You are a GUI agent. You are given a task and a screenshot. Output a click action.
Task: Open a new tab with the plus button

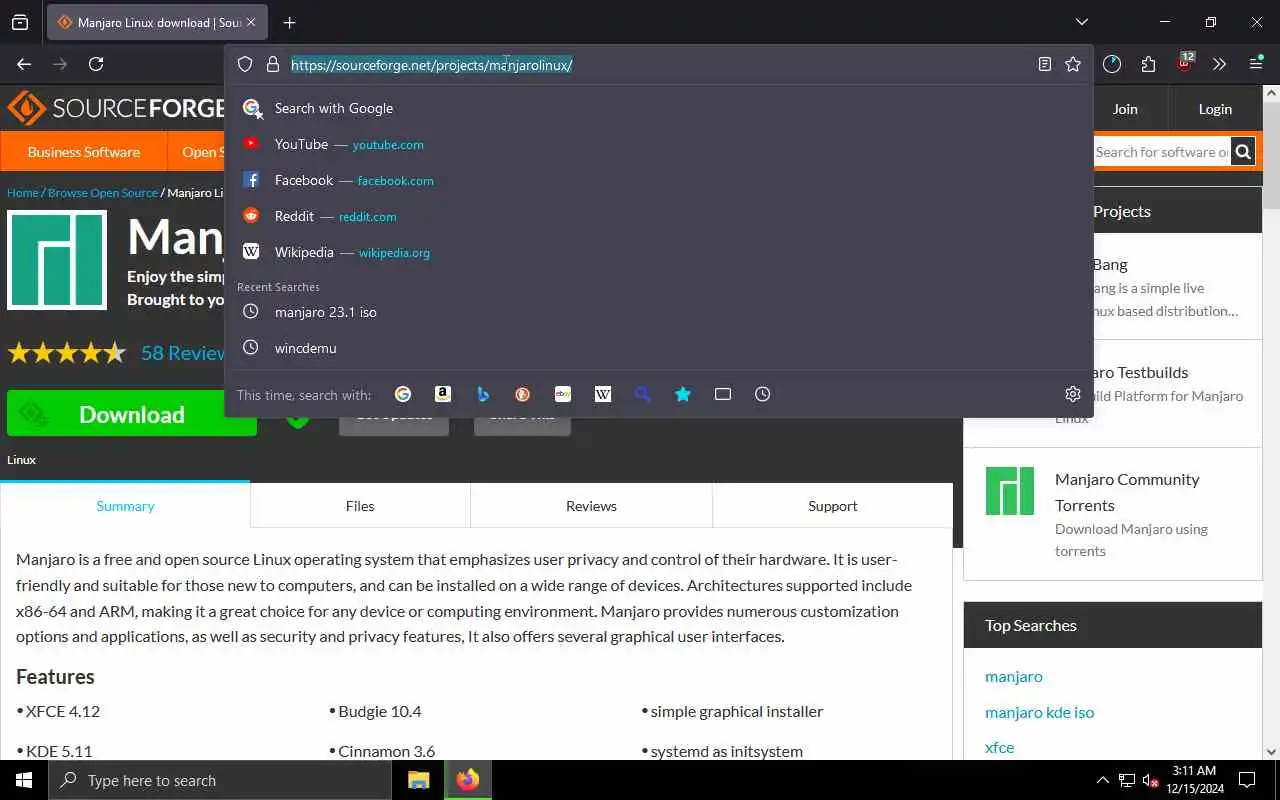(289, 22)
